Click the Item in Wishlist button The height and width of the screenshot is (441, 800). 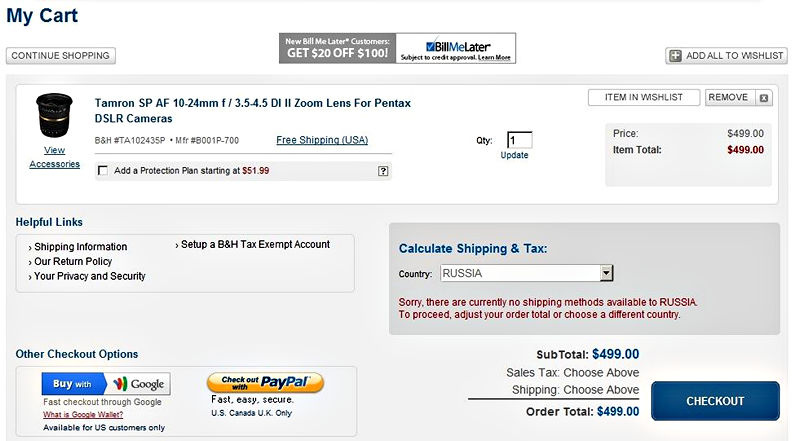pos(643,97)
